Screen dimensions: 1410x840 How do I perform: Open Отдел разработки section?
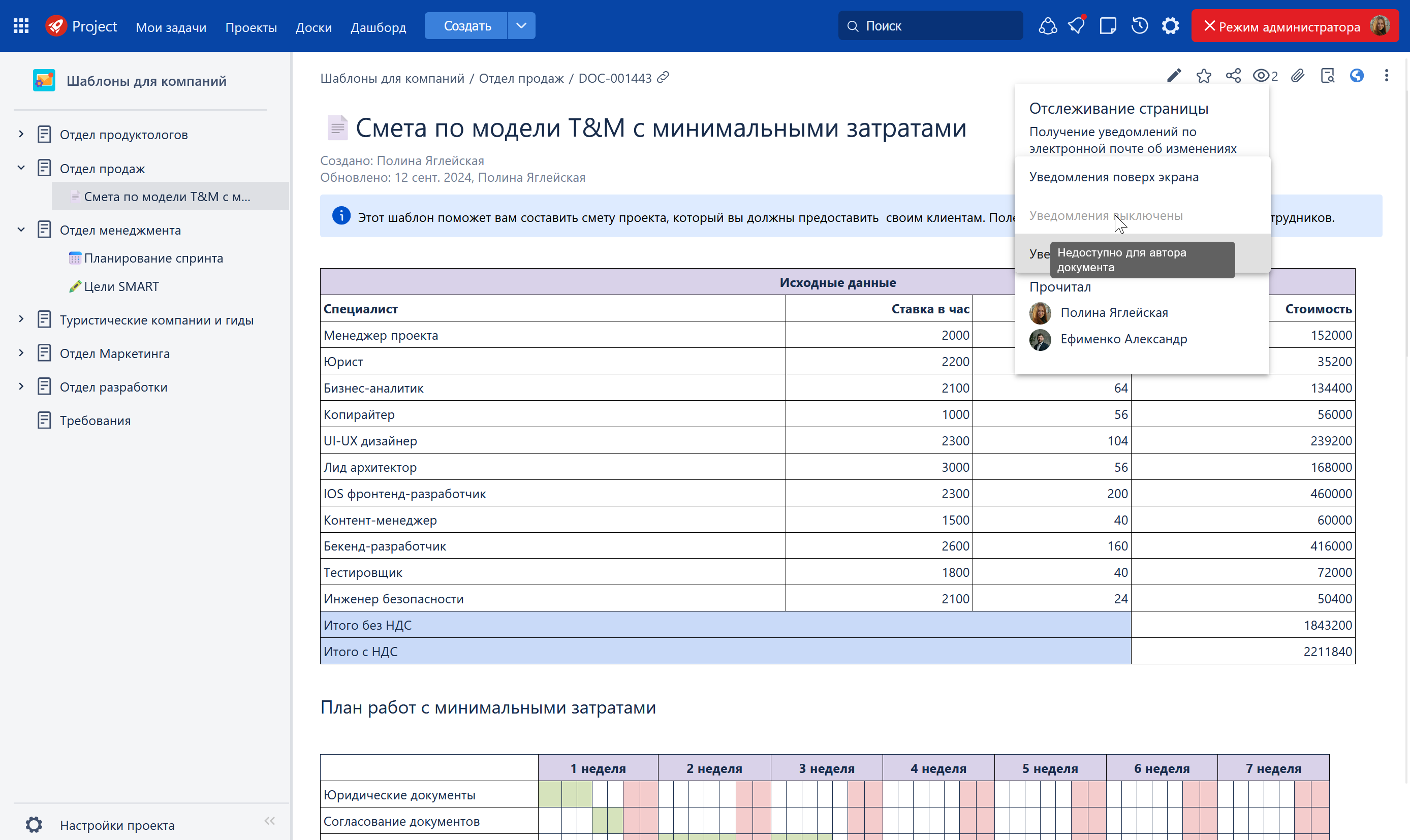(x=114, y=387)
